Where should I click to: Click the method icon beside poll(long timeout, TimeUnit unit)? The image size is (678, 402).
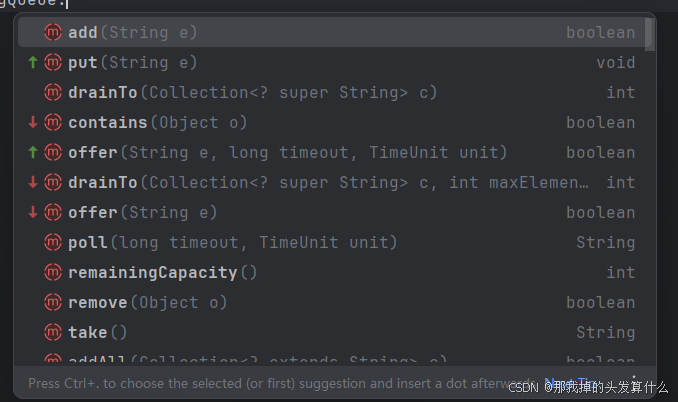click(x=53, y=242)
